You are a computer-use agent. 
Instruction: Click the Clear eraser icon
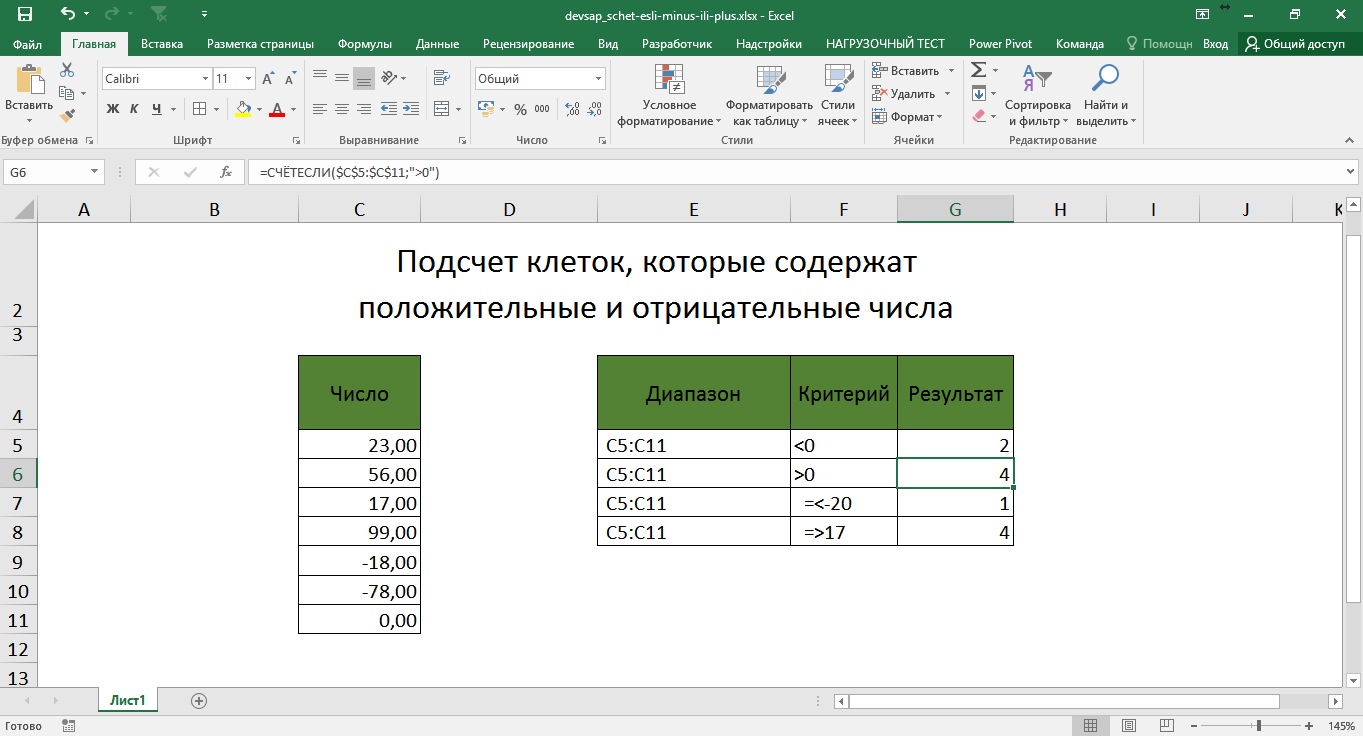(x=979, y=115)
